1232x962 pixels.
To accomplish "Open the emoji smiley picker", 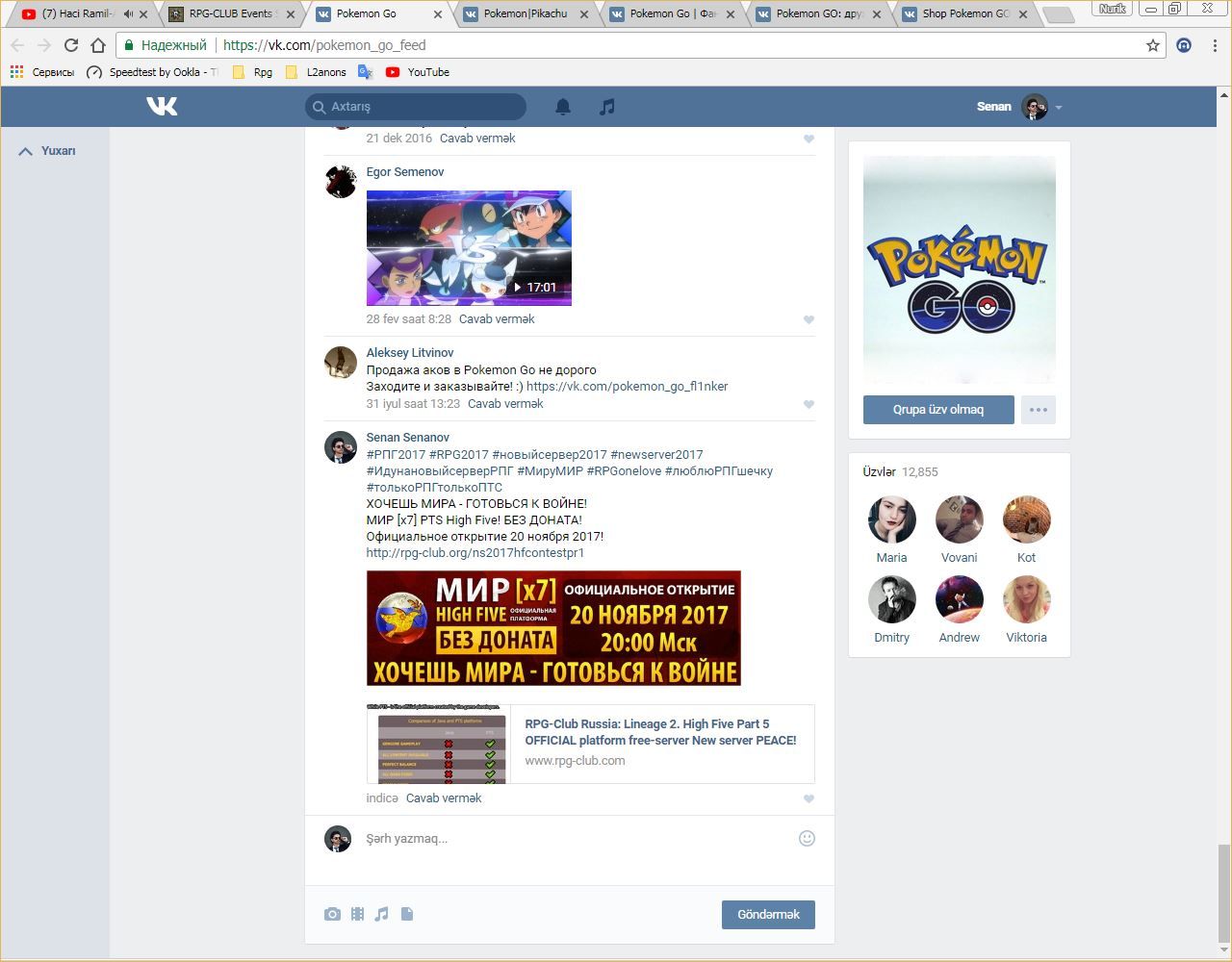I will coord(807,838).
